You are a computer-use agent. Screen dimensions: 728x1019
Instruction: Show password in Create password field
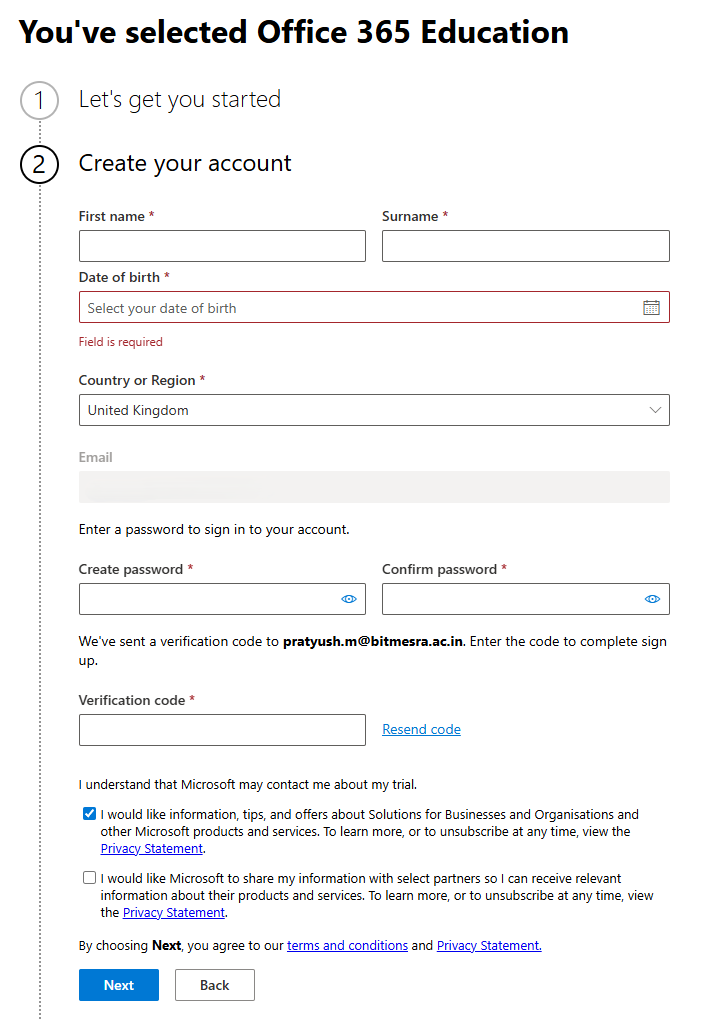click(x=349, y=599)
